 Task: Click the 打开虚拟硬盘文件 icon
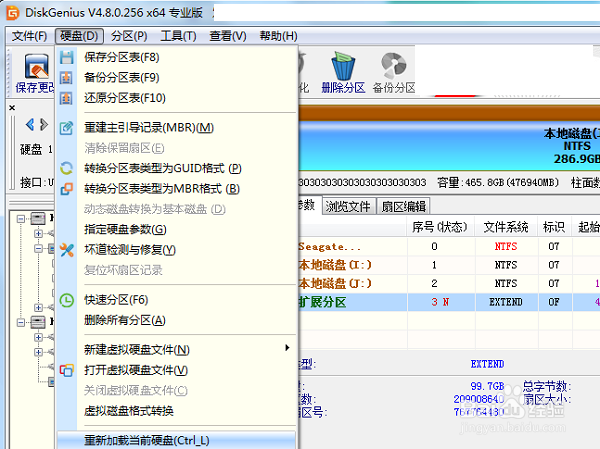67,370
